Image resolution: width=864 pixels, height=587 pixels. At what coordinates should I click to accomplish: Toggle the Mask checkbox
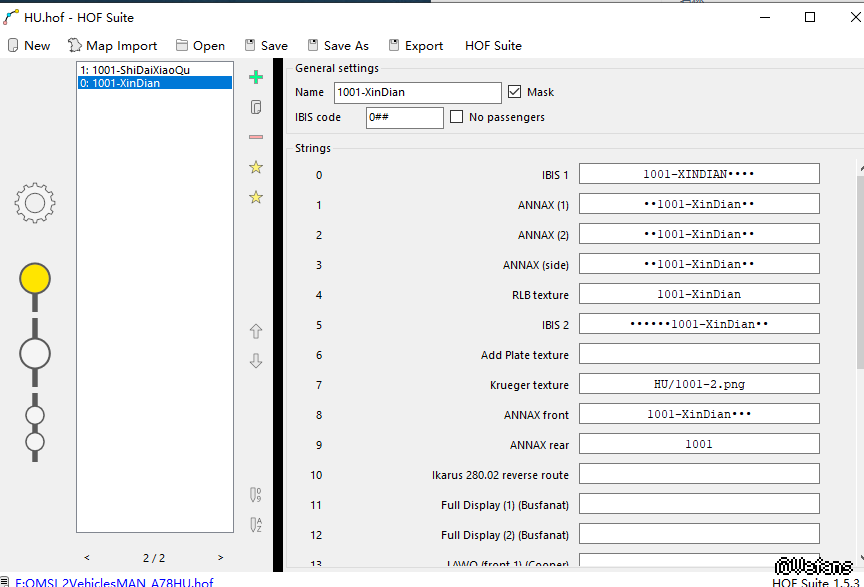(515, 92)
